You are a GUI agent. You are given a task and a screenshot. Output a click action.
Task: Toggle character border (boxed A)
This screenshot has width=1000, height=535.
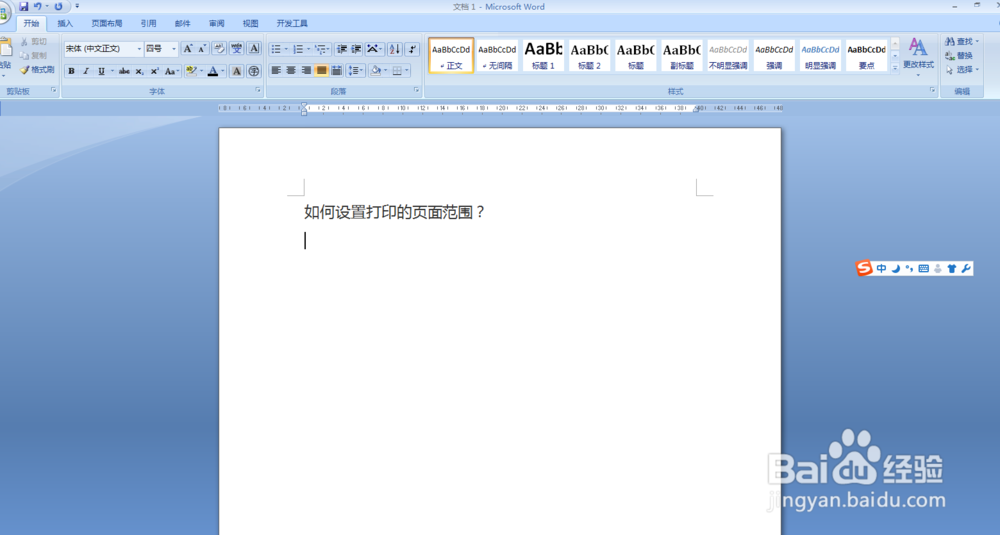tap(254, 48)
